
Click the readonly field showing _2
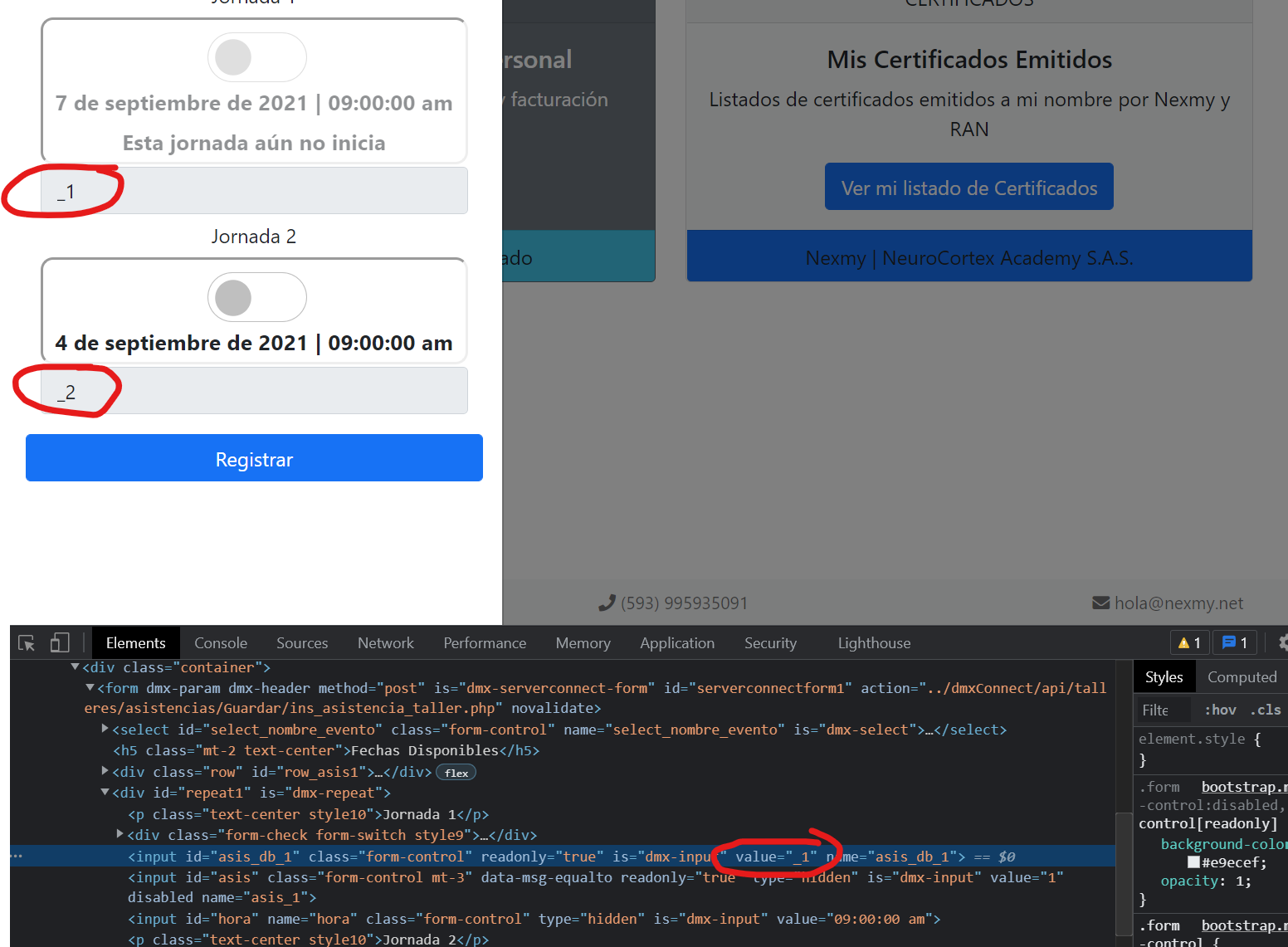tap(254, 391)
